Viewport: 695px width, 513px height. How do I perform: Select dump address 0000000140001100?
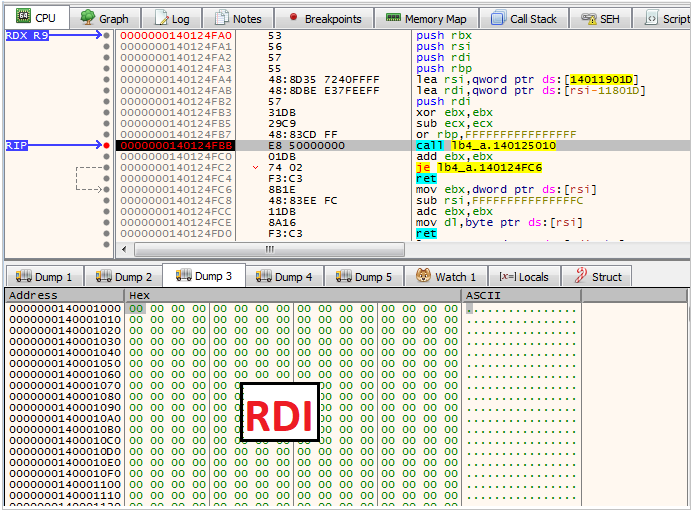(65, 485)
